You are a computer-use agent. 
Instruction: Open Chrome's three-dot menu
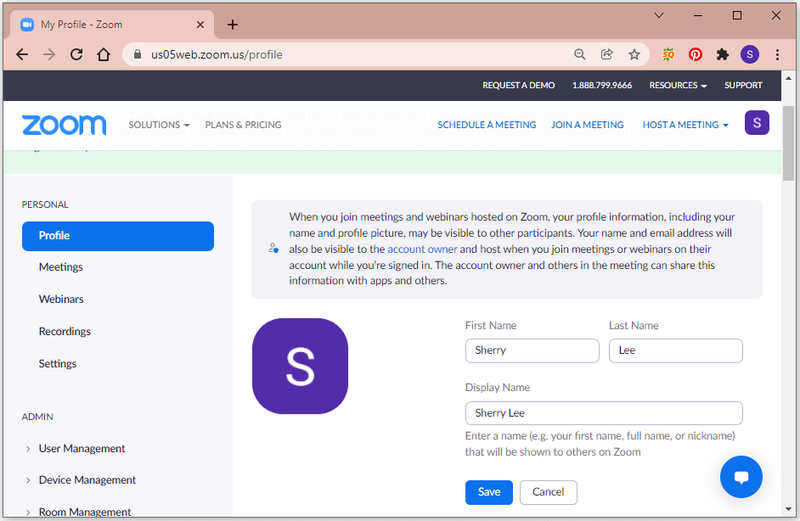777,55
